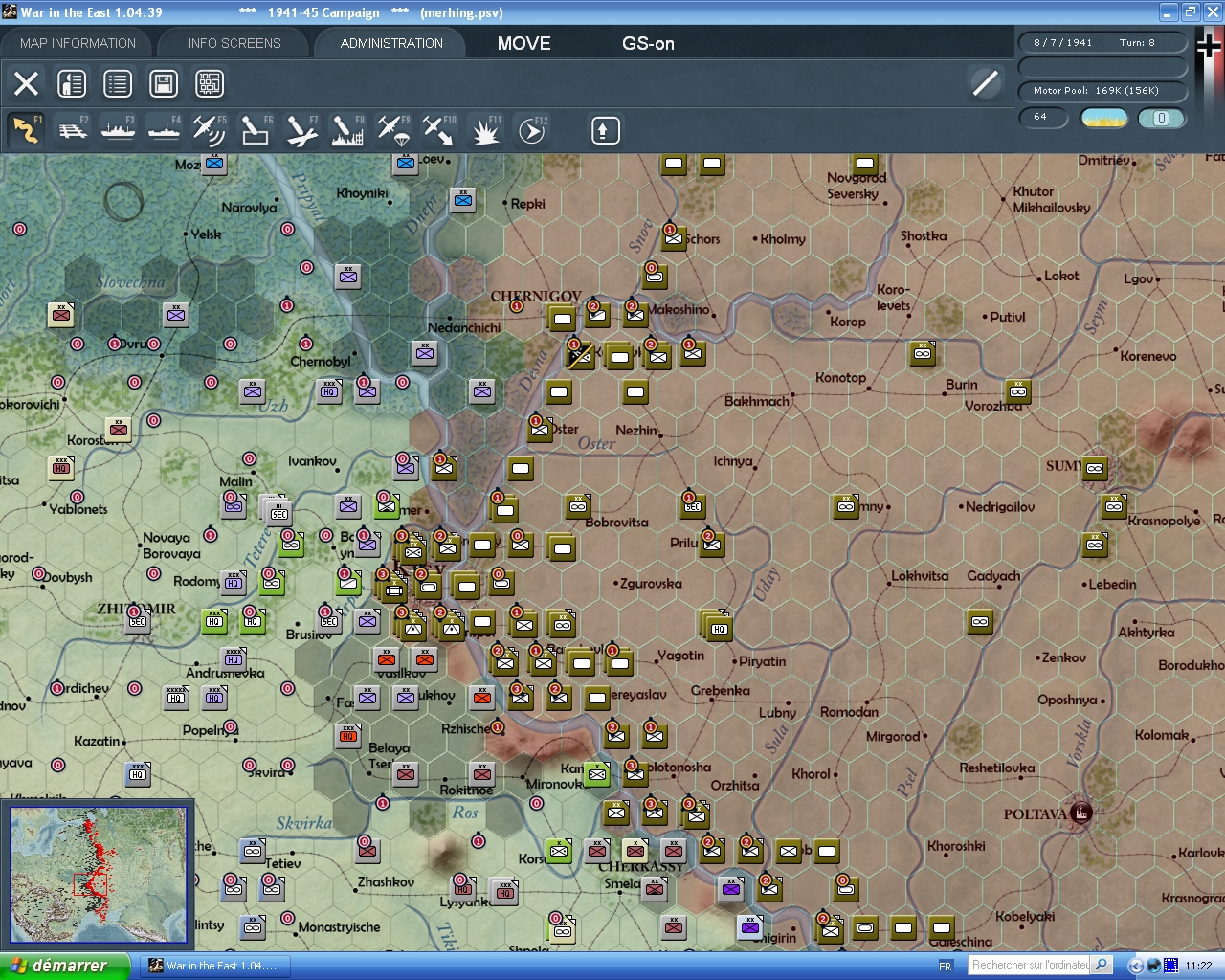1225x980 pixels.
Task: Click the minimap overview thumbnail
Action: (x=98, y=874)
